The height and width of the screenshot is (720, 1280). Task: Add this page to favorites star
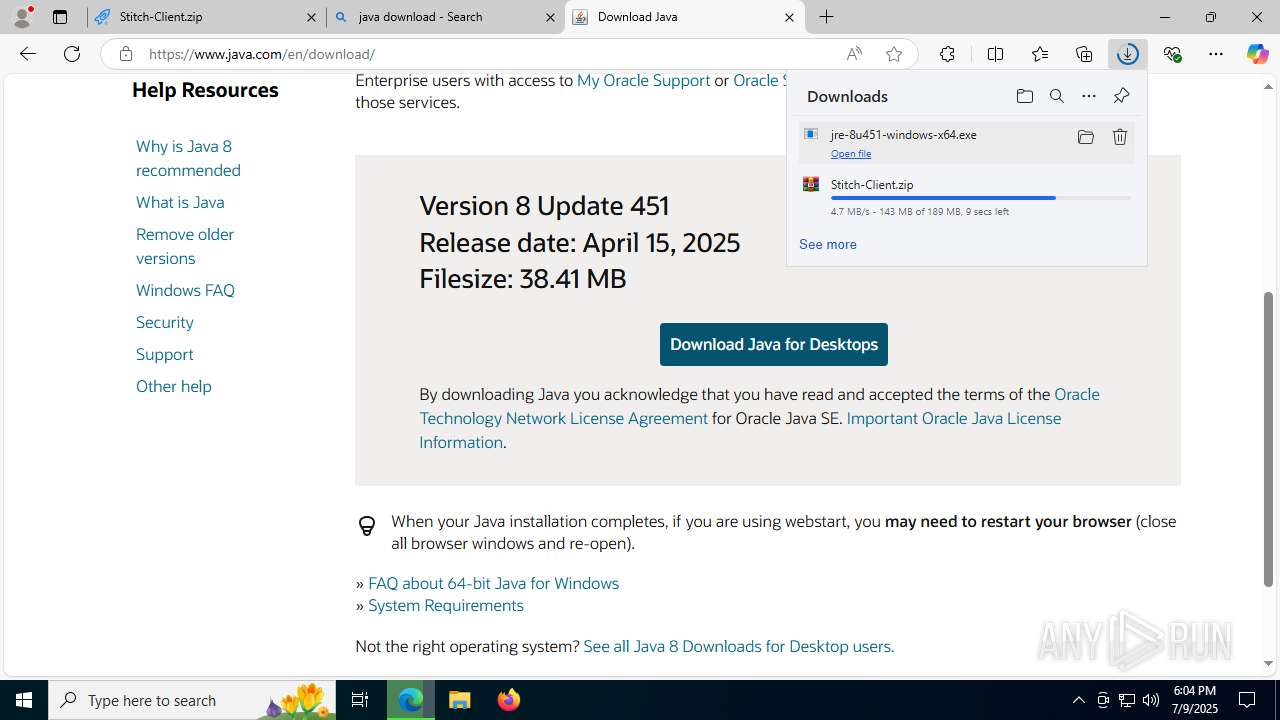(x=894, y=54)
